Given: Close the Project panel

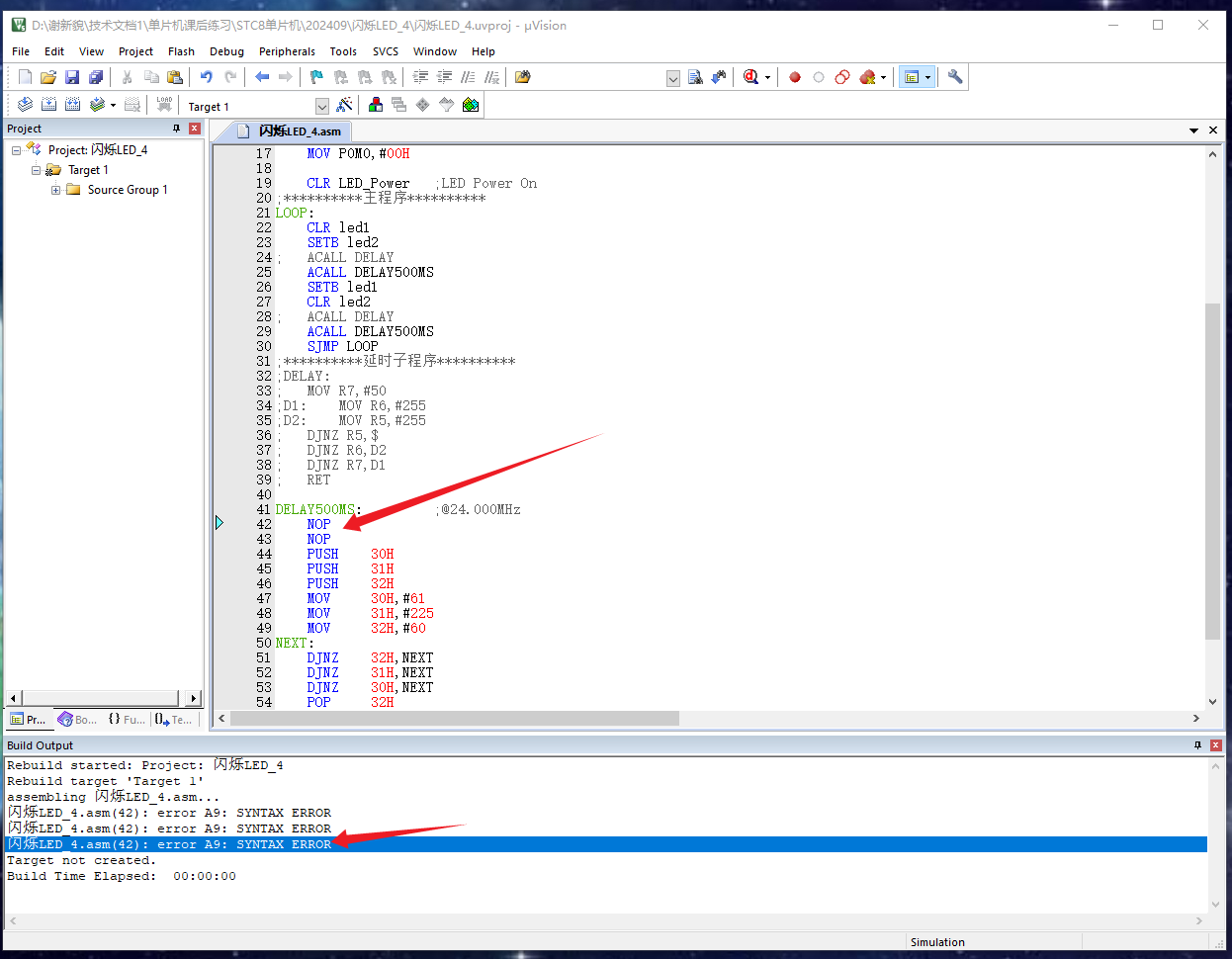Looking at the screenshot, I should 195,129.
